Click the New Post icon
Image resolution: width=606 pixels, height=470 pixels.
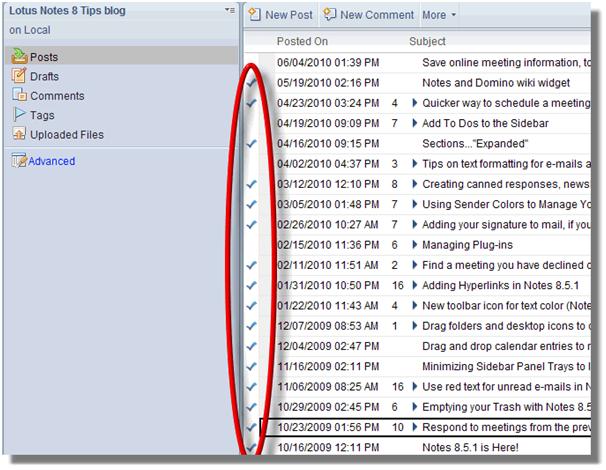pyautogui.click(x=254, y=14)
